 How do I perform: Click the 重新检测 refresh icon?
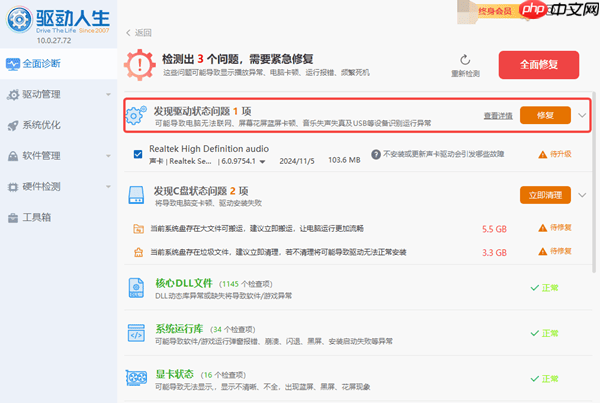(x=465, y=60)
